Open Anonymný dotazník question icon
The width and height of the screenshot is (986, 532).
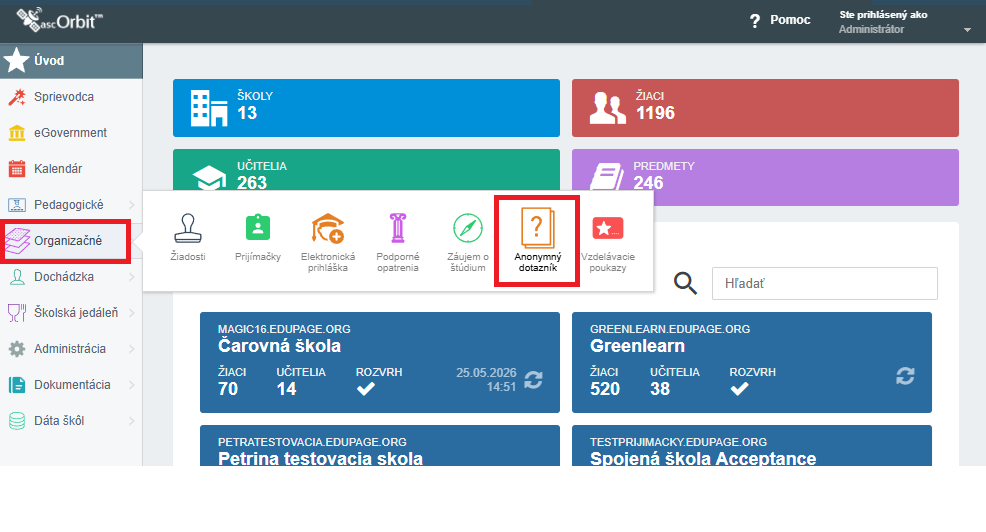(538, 228)
